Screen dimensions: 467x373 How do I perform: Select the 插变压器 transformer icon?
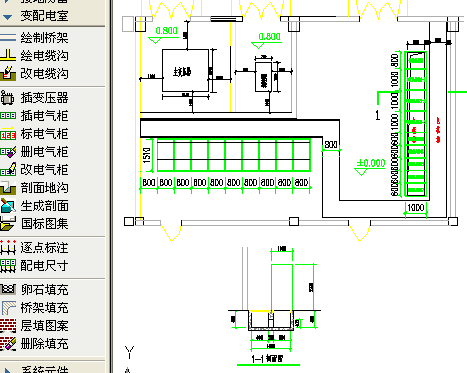(8, 98)
